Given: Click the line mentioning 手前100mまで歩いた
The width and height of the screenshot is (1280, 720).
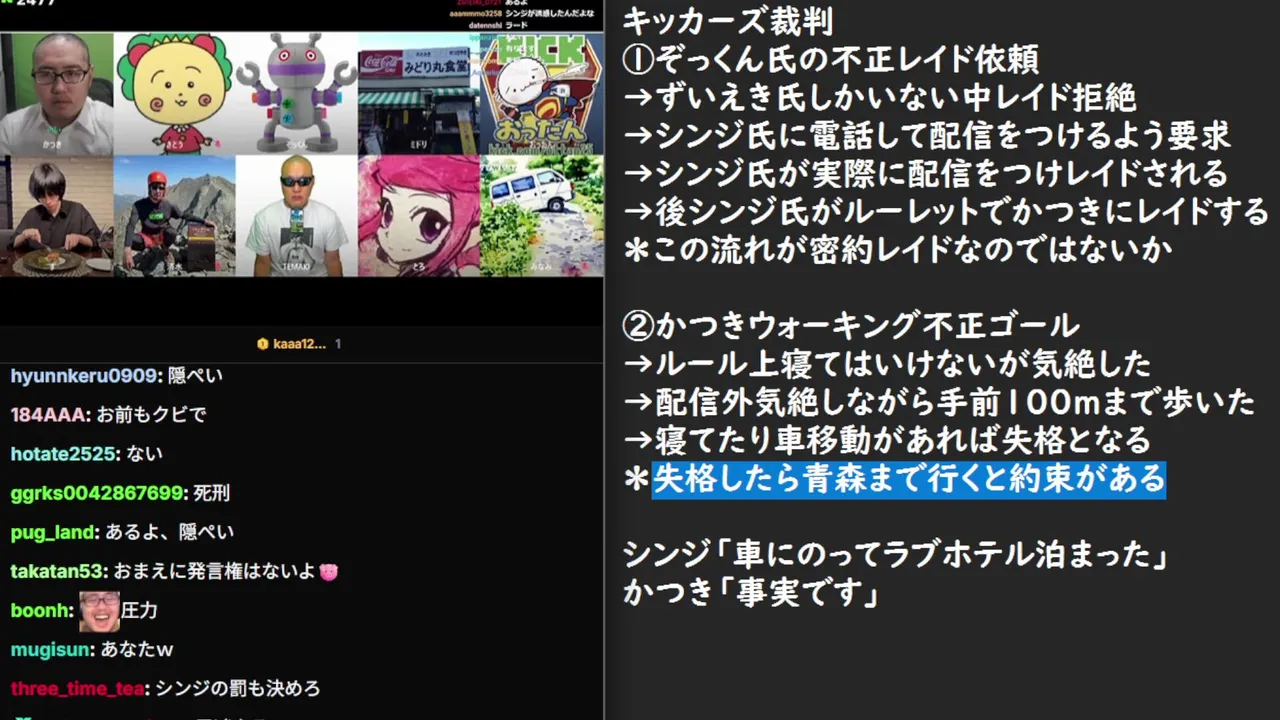Looking at the screenshot, I should click(938, 402).
